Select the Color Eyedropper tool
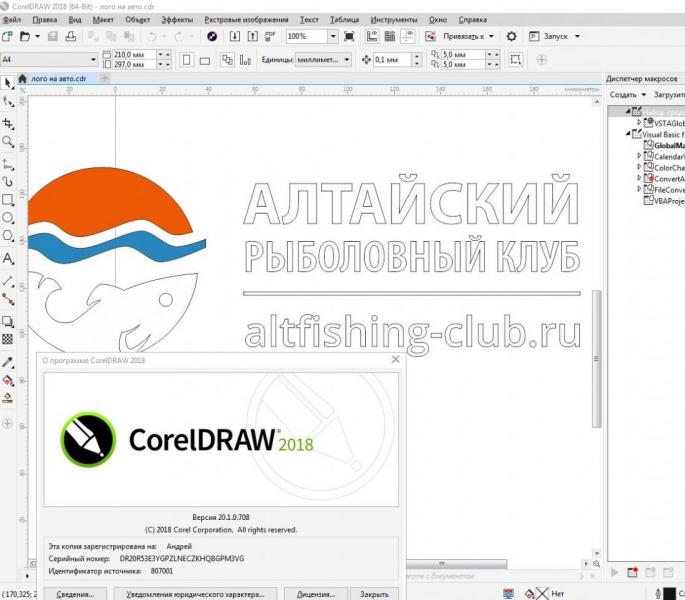Image resolution: width=685 pixels, height=600 pixels. 7,363
